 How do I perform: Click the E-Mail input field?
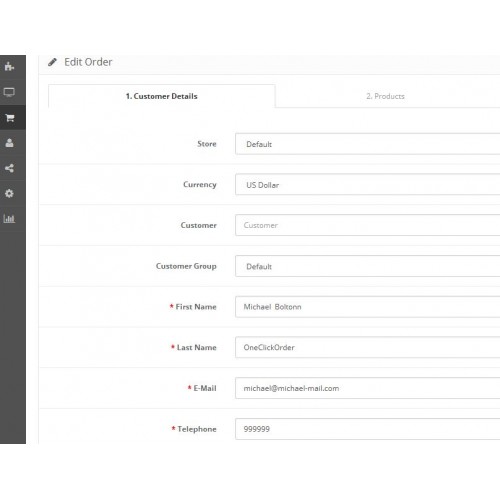pos(367,388)
